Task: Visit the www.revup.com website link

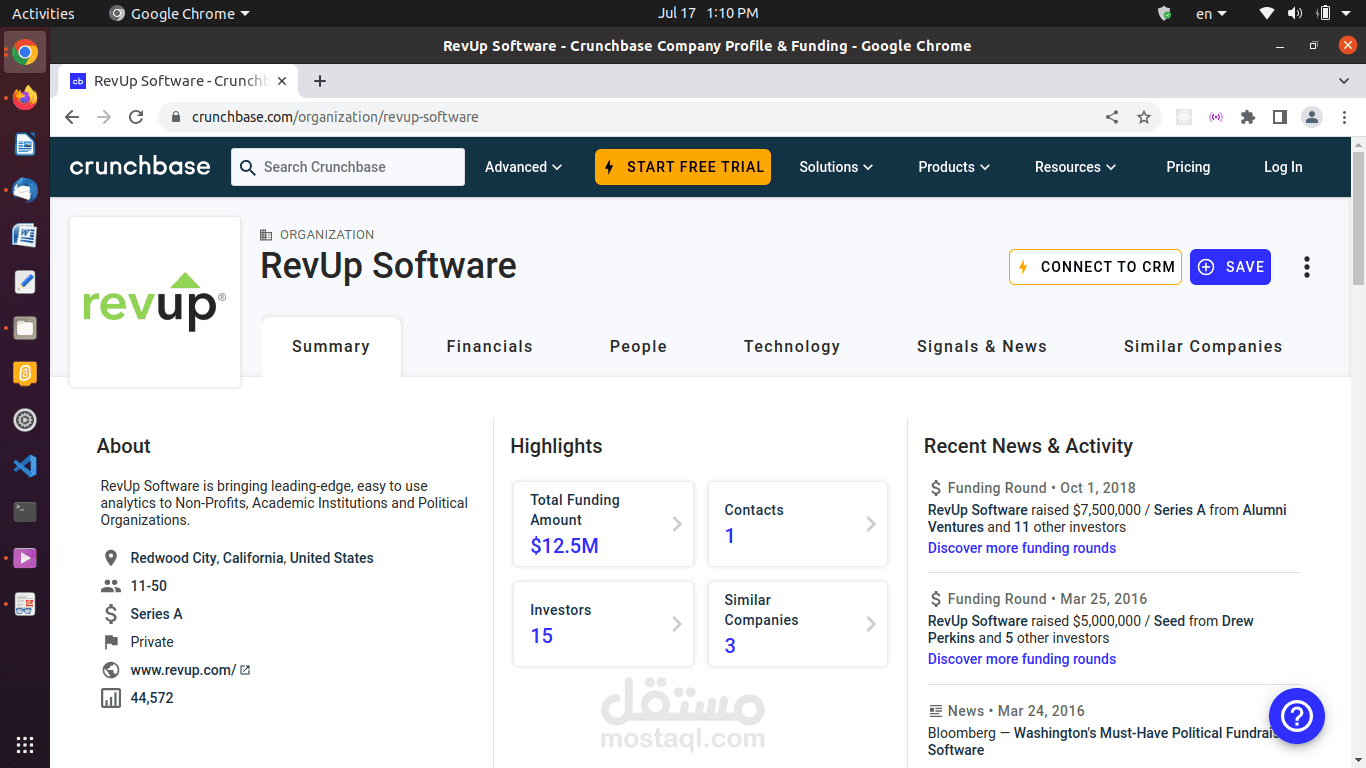Action: coord(183,670)
